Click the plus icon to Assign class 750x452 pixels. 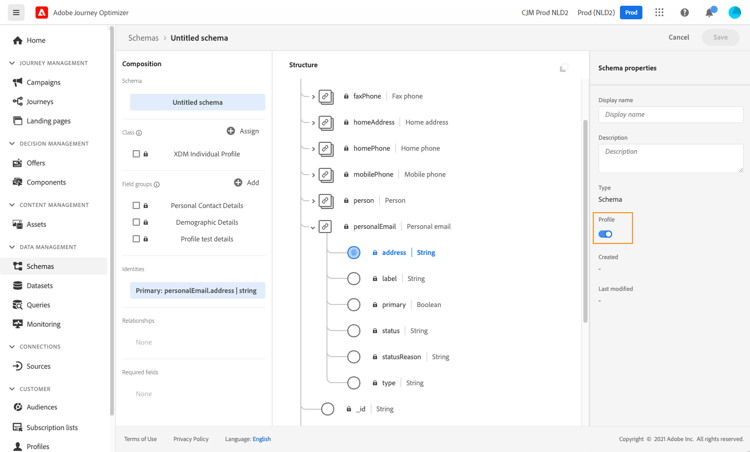tap(231, 131)
